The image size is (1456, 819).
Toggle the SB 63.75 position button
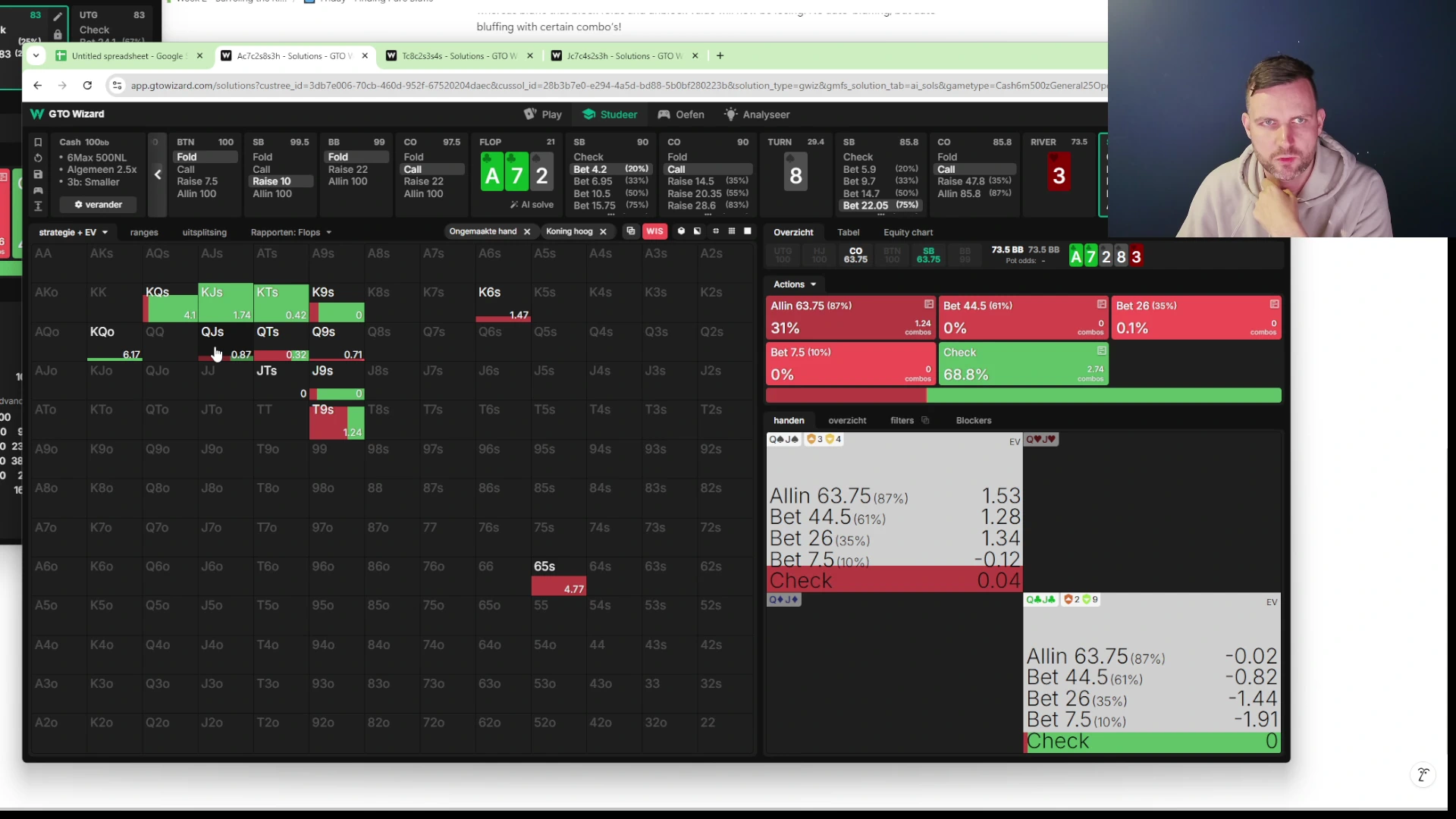(928, 256)
